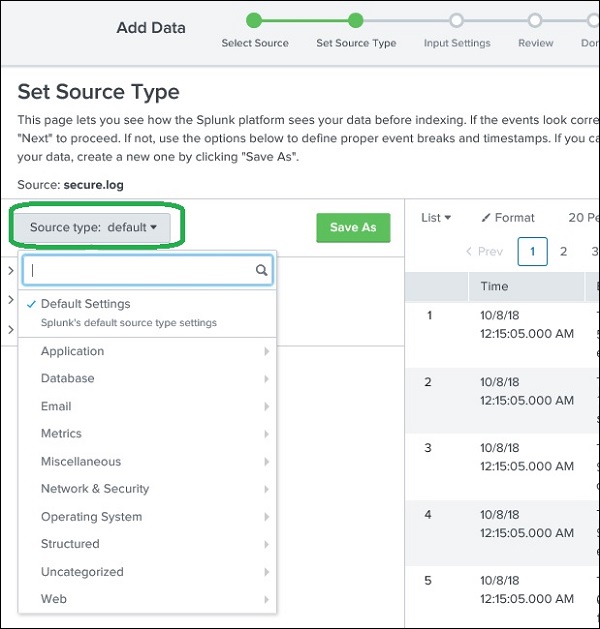Click the Select Source step circle
This screenshot has height=629, width=600.
pos(254,20)
